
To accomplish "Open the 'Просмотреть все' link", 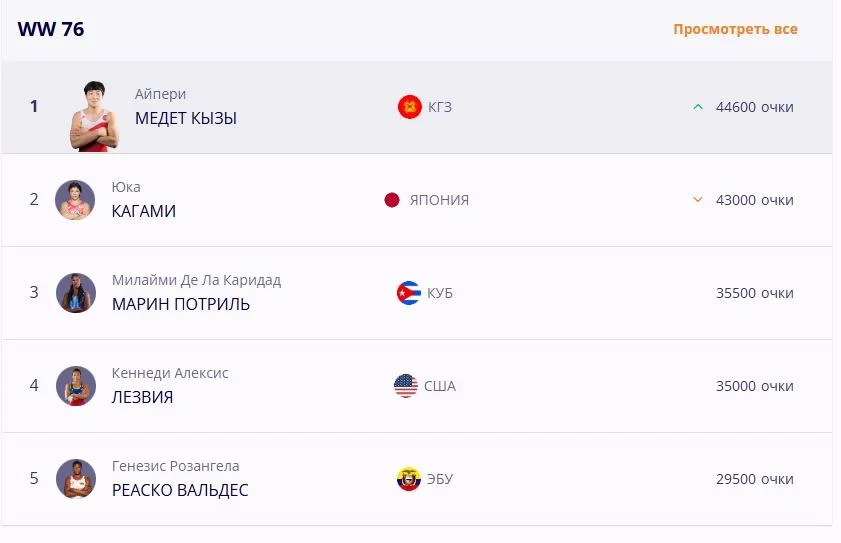I will click(x=735, y=29).
